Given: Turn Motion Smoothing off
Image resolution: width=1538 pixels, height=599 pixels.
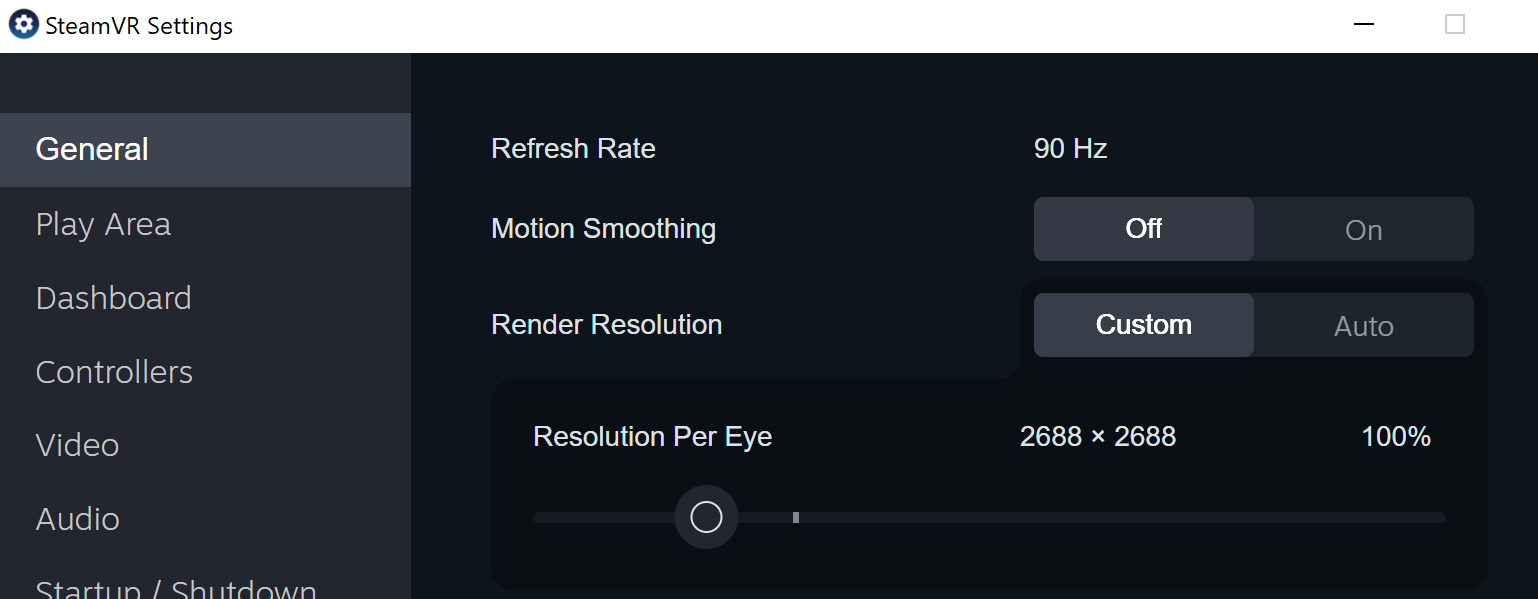Looking at the screenshot, I should 1143,229.
